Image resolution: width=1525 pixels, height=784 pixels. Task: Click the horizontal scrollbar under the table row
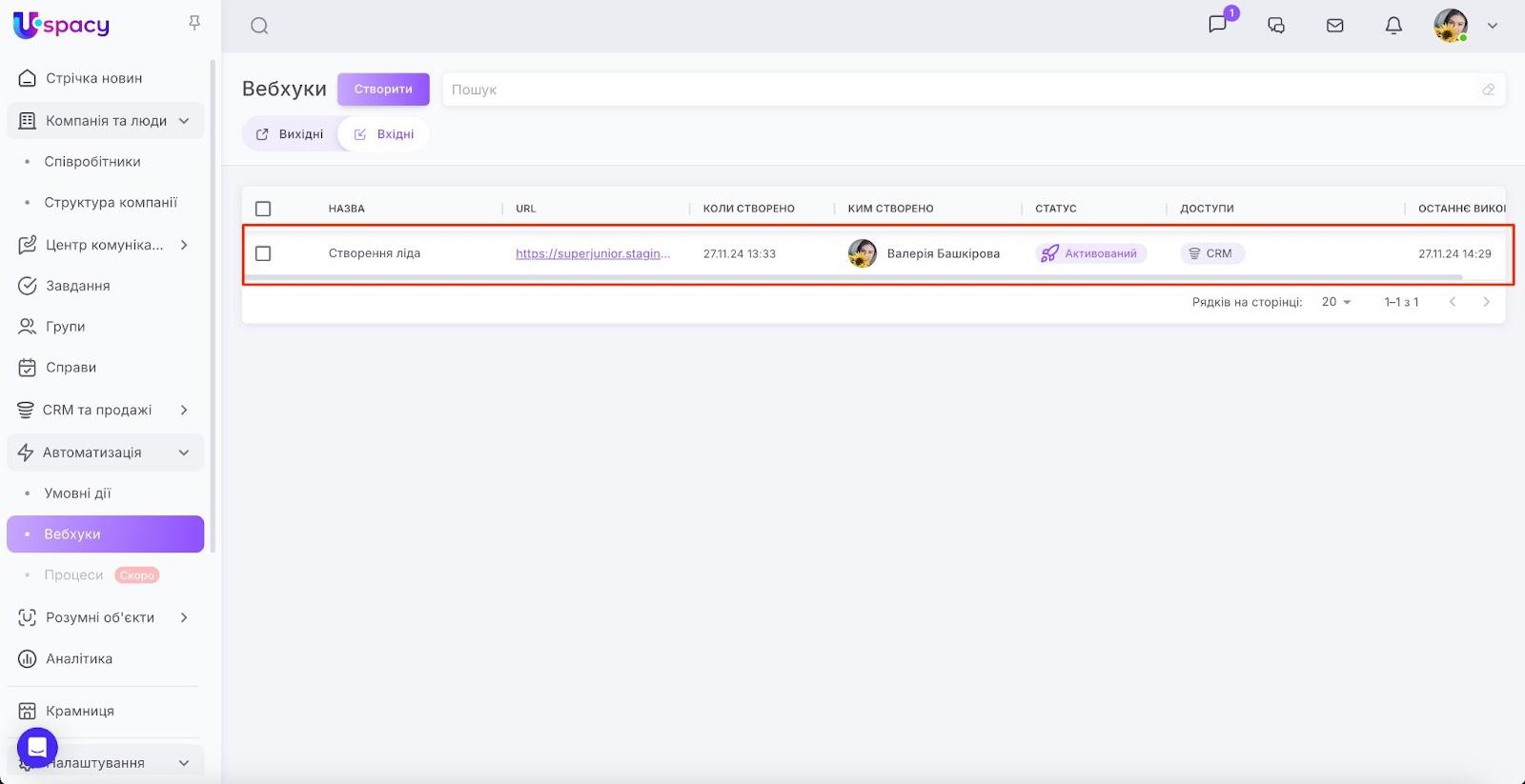click(853, 277)
